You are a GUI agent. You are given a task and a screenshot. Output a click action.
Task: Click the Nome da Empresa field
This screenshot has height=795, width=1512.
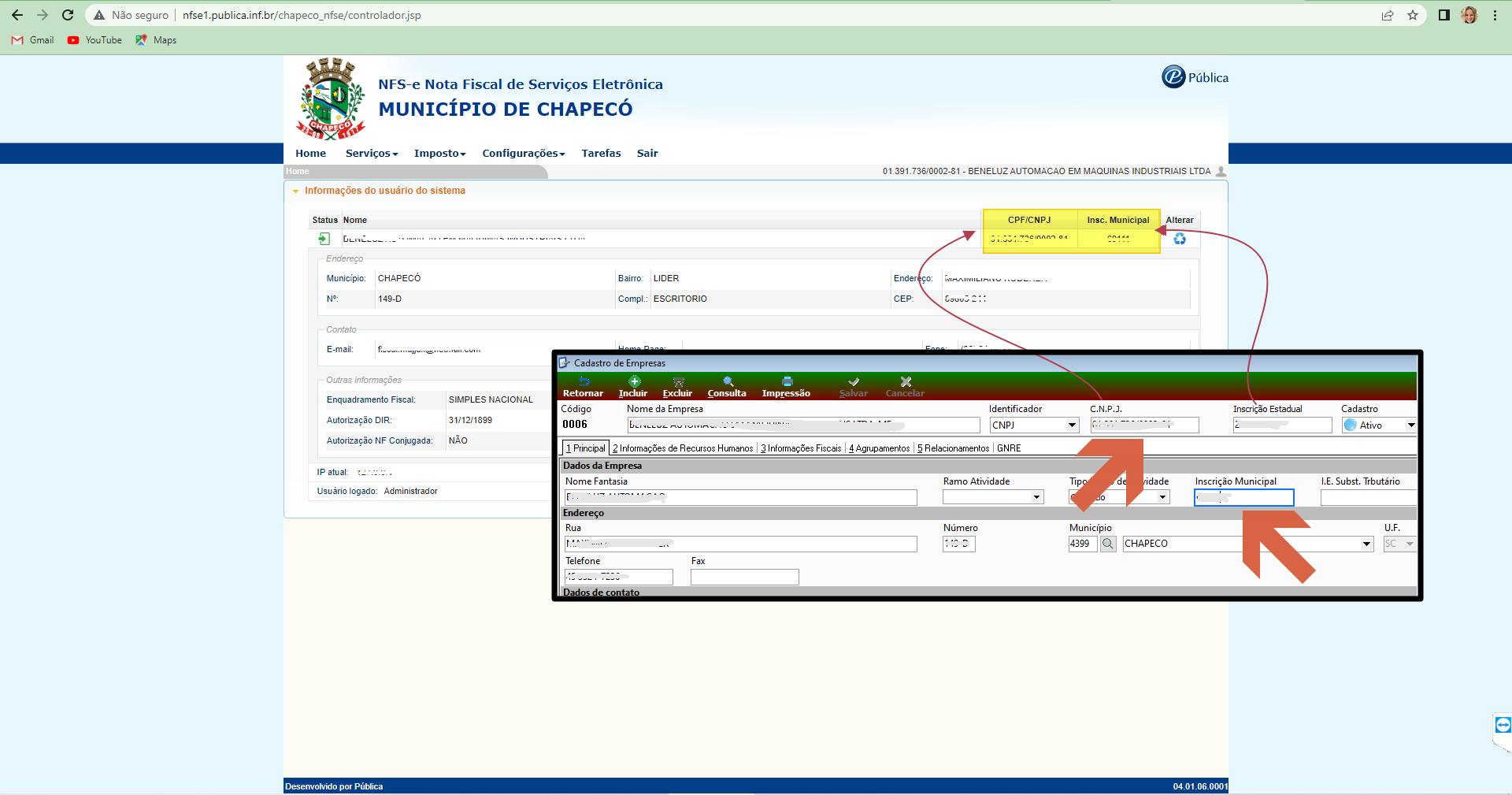(x=803, y=425)
